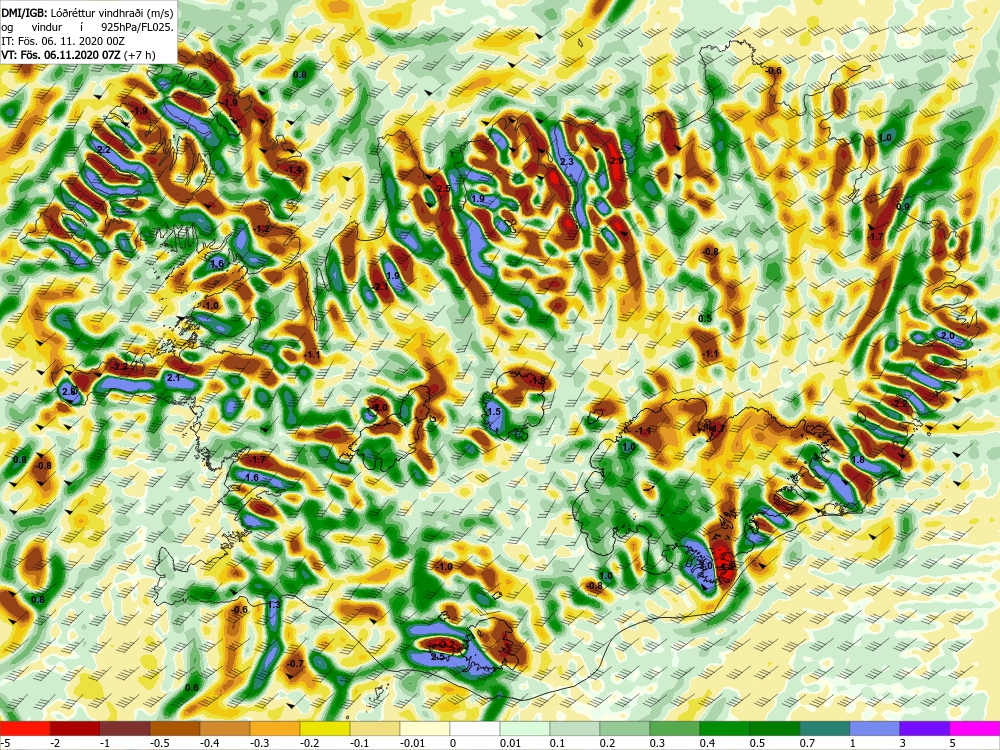
Task: Click the blue-violet legend swatch labeled 1
Action: tap(875, 728)
